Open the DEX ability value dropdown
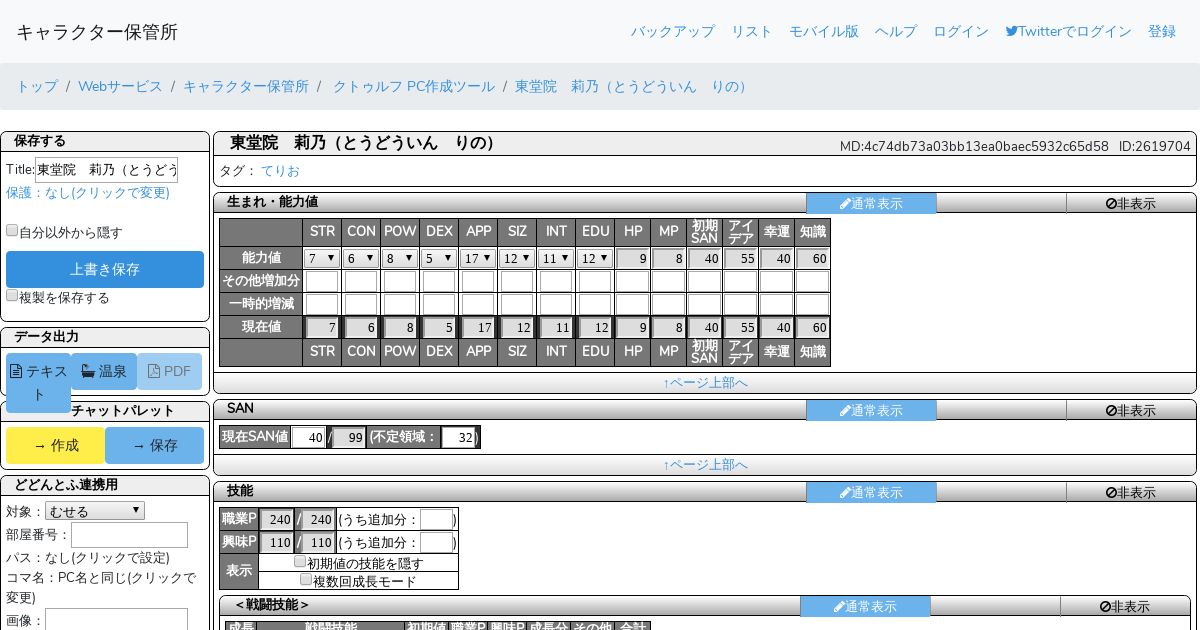The width and height of the screenshot is (1200, 630). [x=439, y=258]
